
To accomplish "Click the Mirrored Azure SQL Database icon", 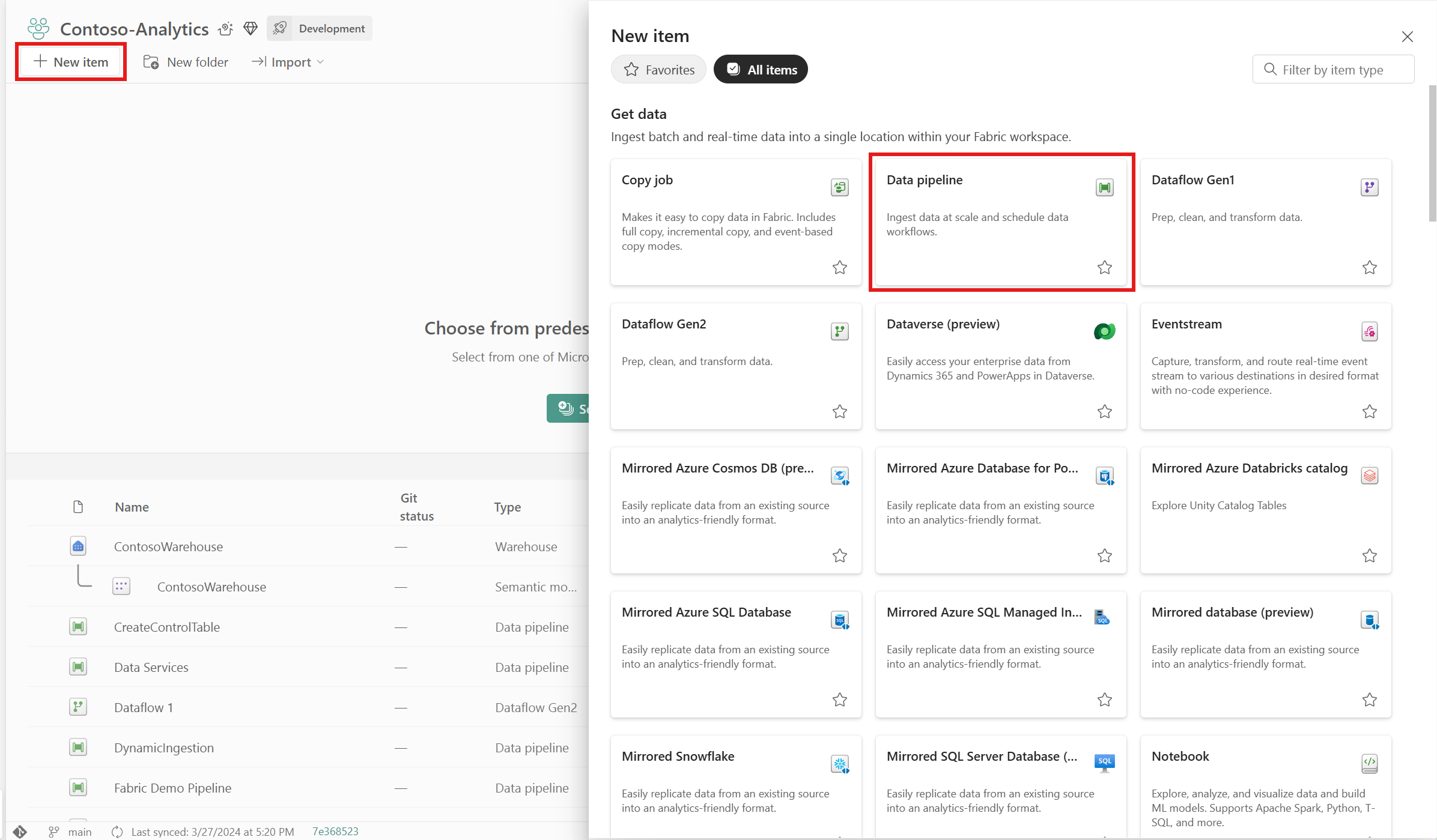I will pos(840,620).
